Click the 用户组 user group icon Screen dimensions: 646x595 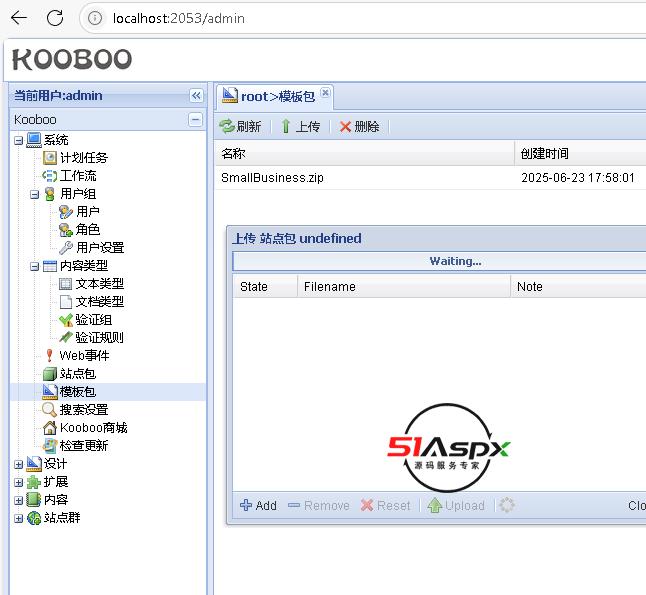click(50, 194)
